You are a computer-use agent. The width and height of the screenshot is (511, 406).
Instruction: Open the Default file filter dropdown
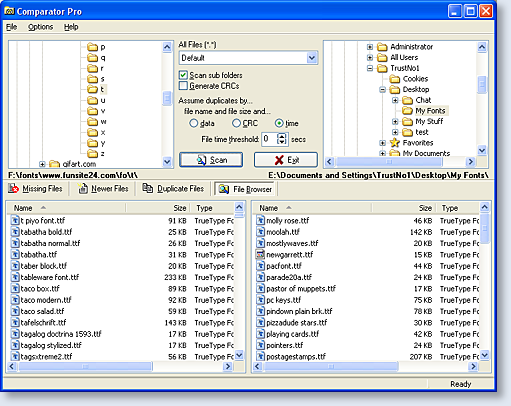point(312,58)
